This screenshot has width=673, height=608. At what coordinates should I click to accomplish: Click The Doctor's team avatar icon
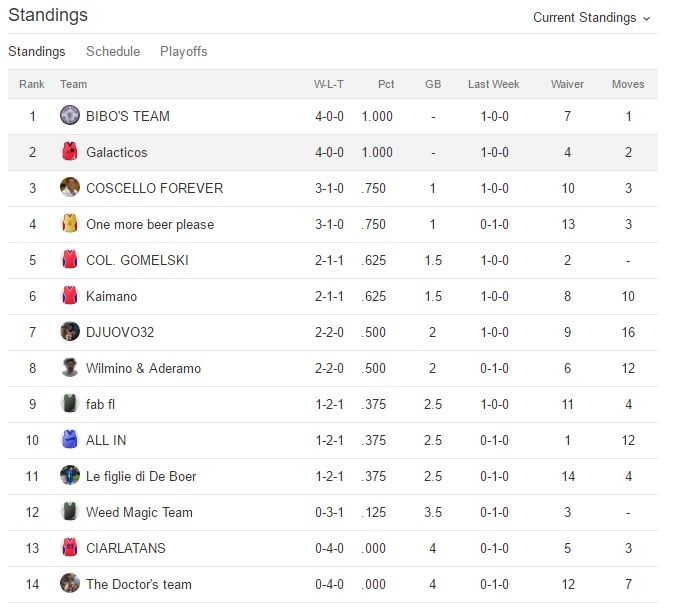pos(70,584)
